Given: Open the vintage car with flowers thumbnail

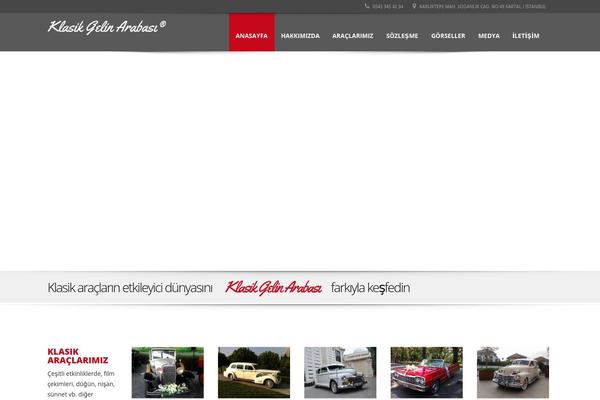Looking at the screenshot, I should coord(168,372).
